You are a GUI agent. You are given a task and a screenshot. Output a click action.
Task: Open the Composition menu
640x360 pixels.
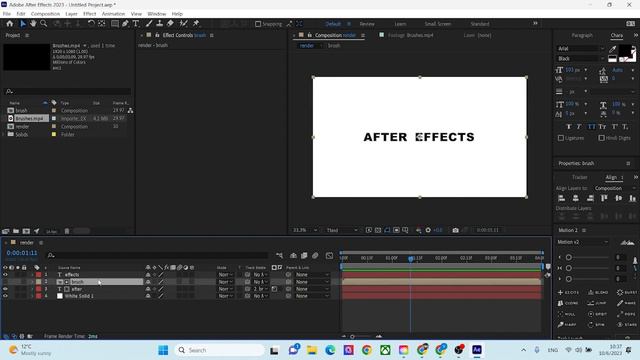[45, 14]
